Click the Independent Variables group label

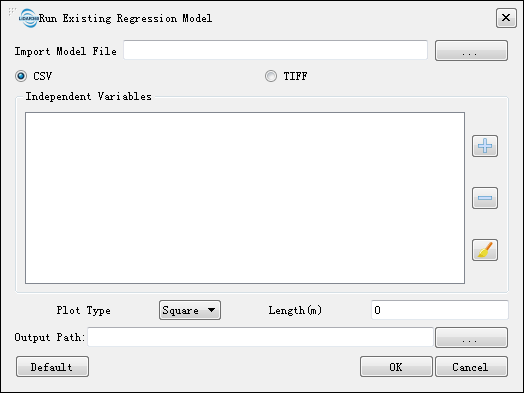click(89, 97)
